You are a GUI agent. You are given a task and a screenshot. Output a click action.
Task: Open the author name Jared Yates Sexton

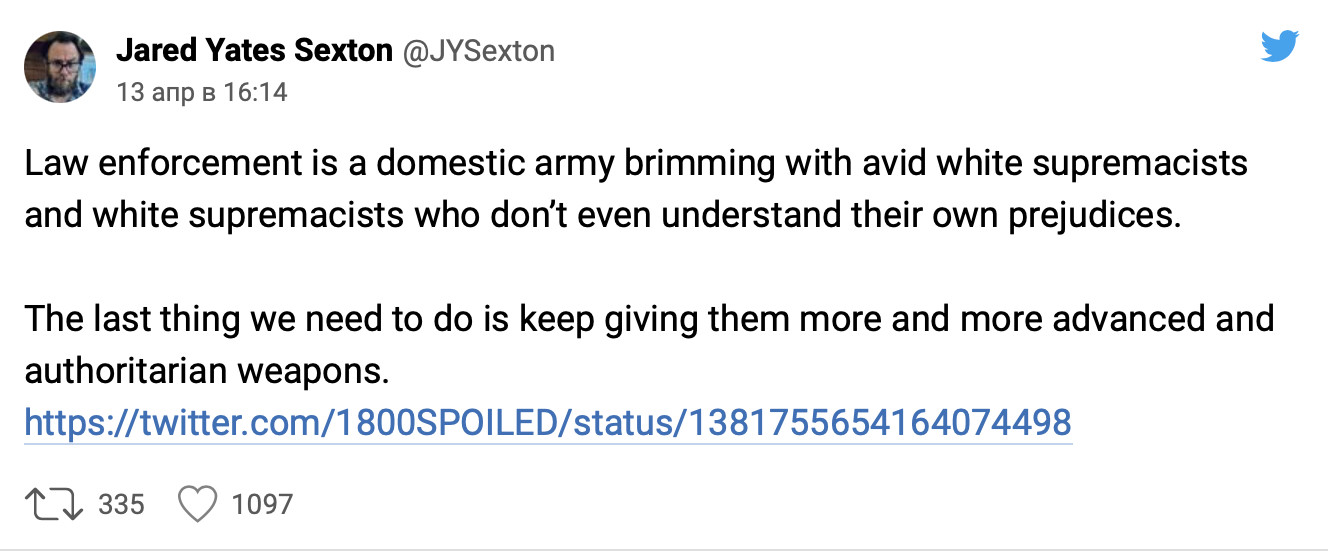pos(254,50)
